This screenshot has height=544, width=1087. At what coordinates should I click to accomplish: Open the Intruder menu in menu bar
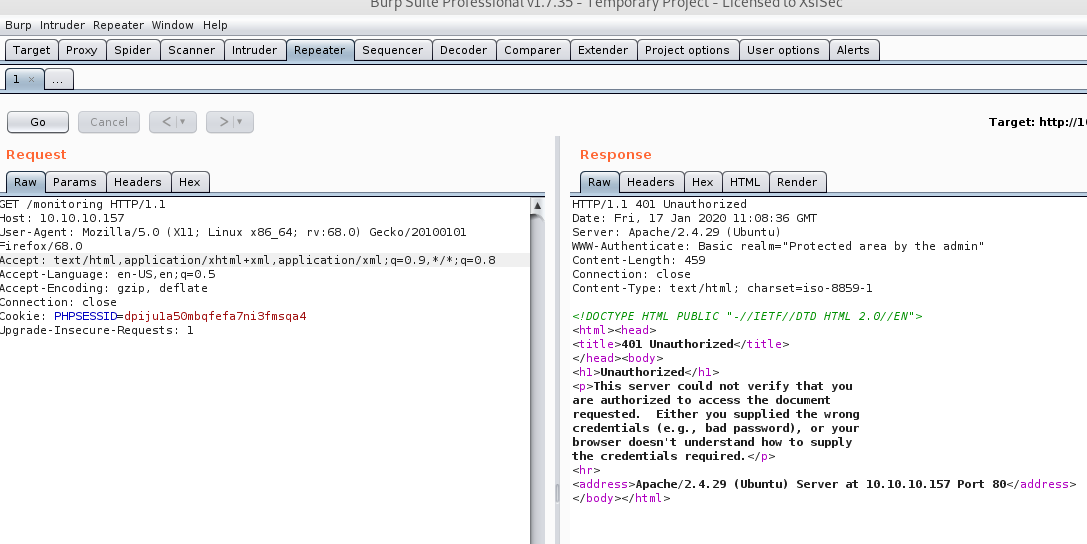(62, 25)
